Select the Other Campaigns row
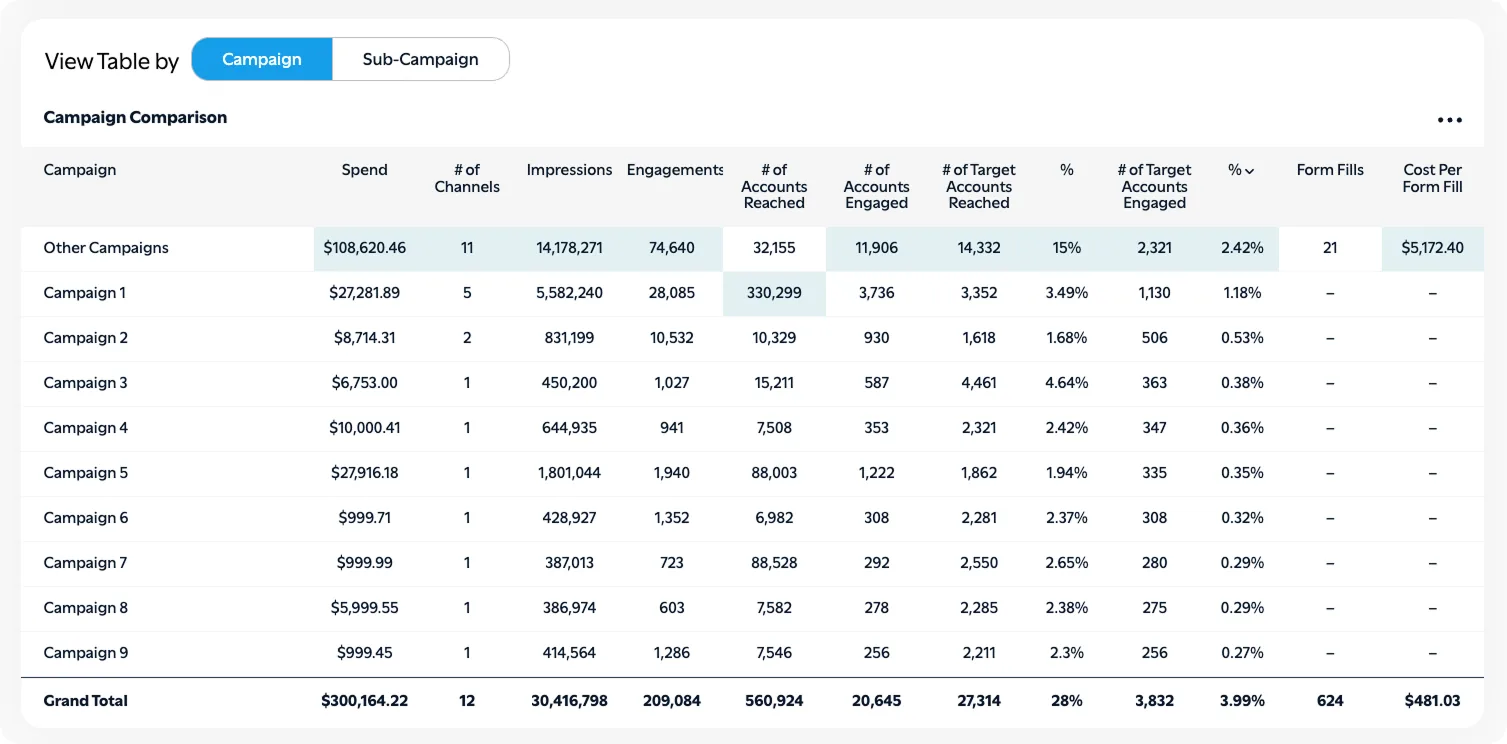 tap(104, 247)
